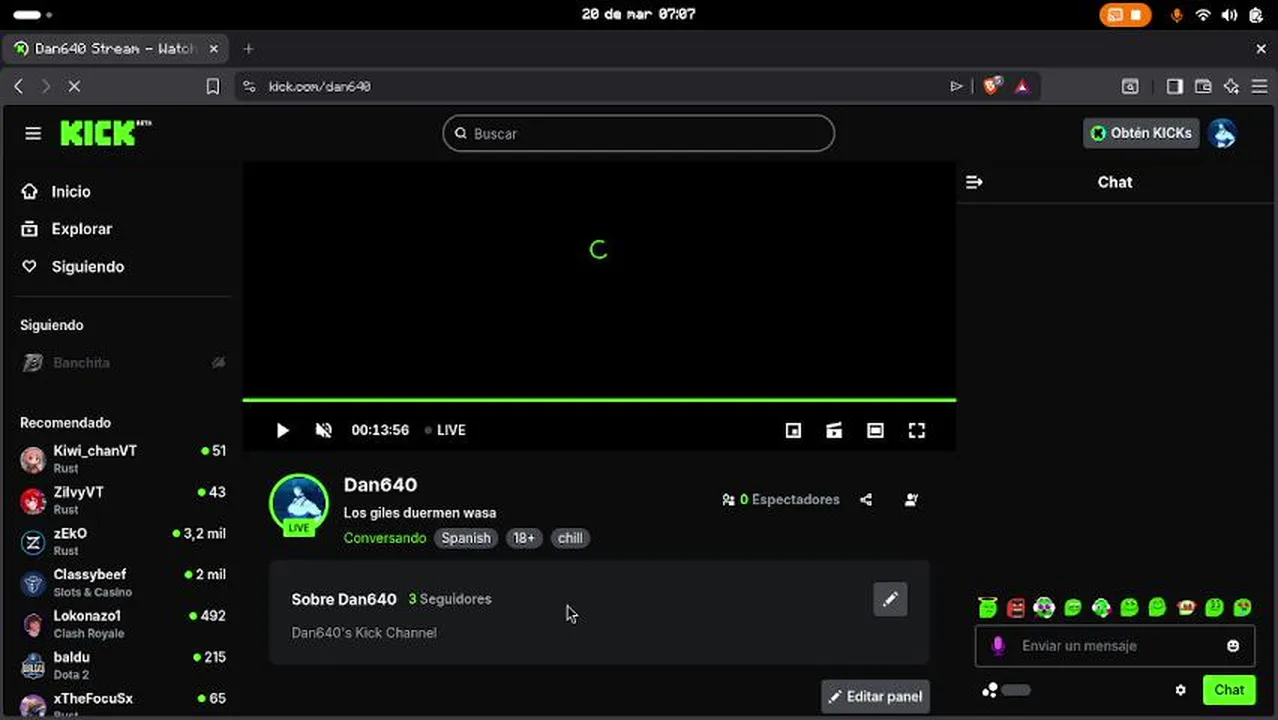
Task: Insert the sombrero hat emote
Action: pos(1186,607)
